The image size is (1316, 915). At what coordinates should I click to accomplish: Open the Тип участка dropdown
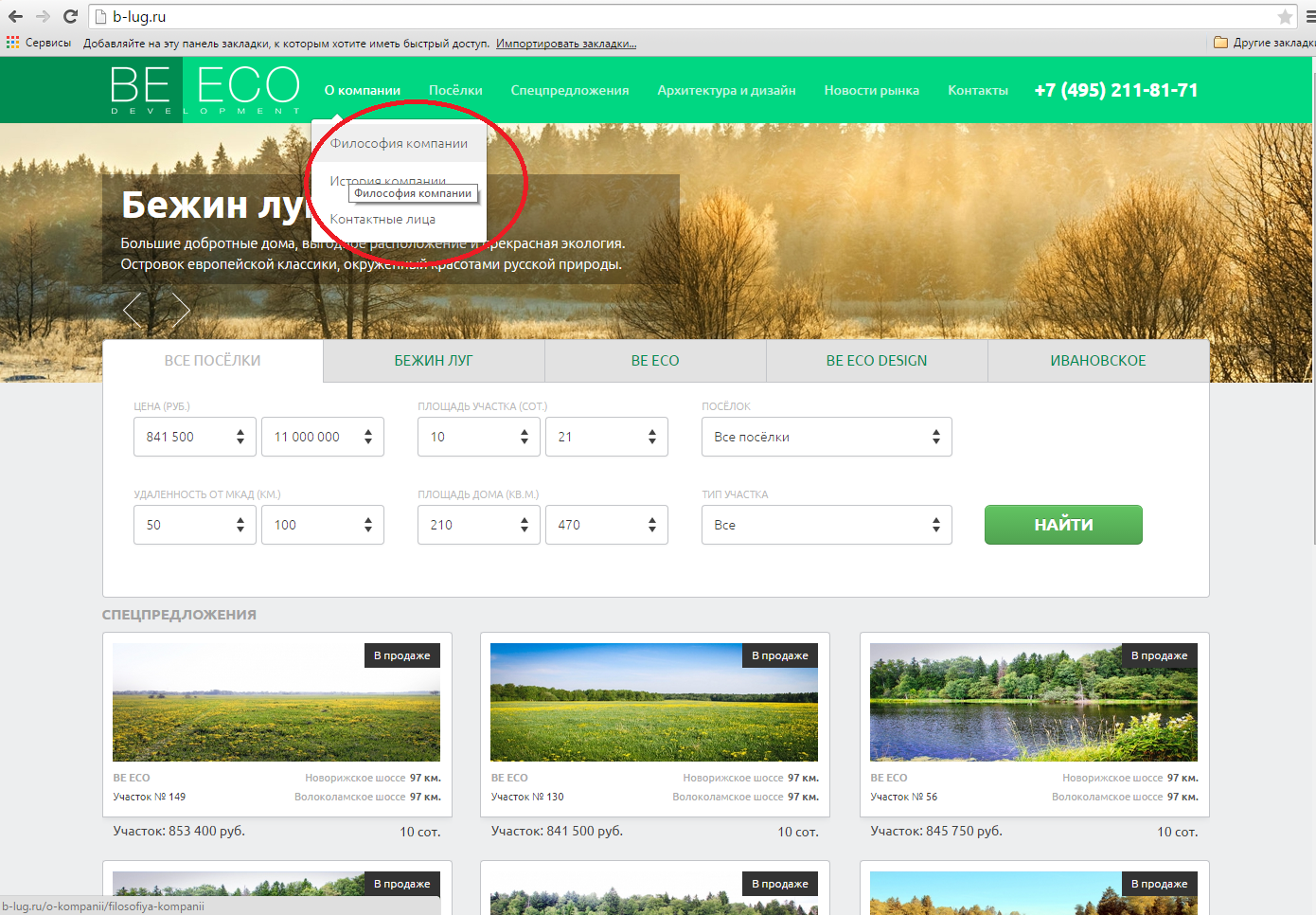coord(826,525)
